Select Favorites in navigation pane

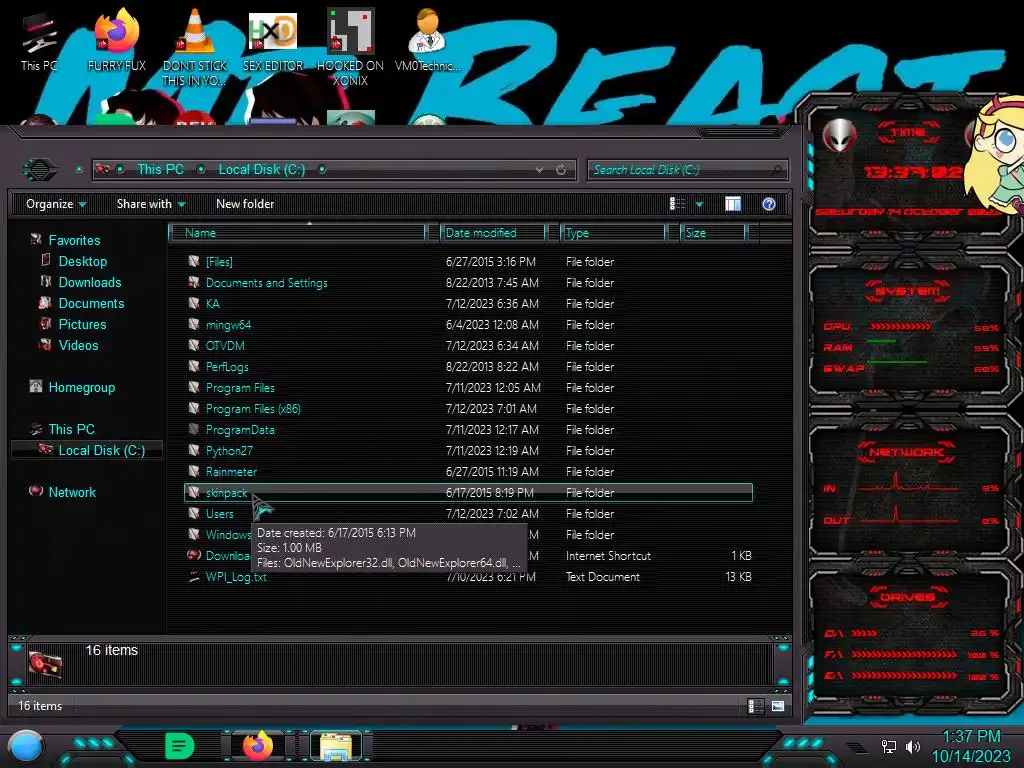pyautogui.click(x=74, y=240)
